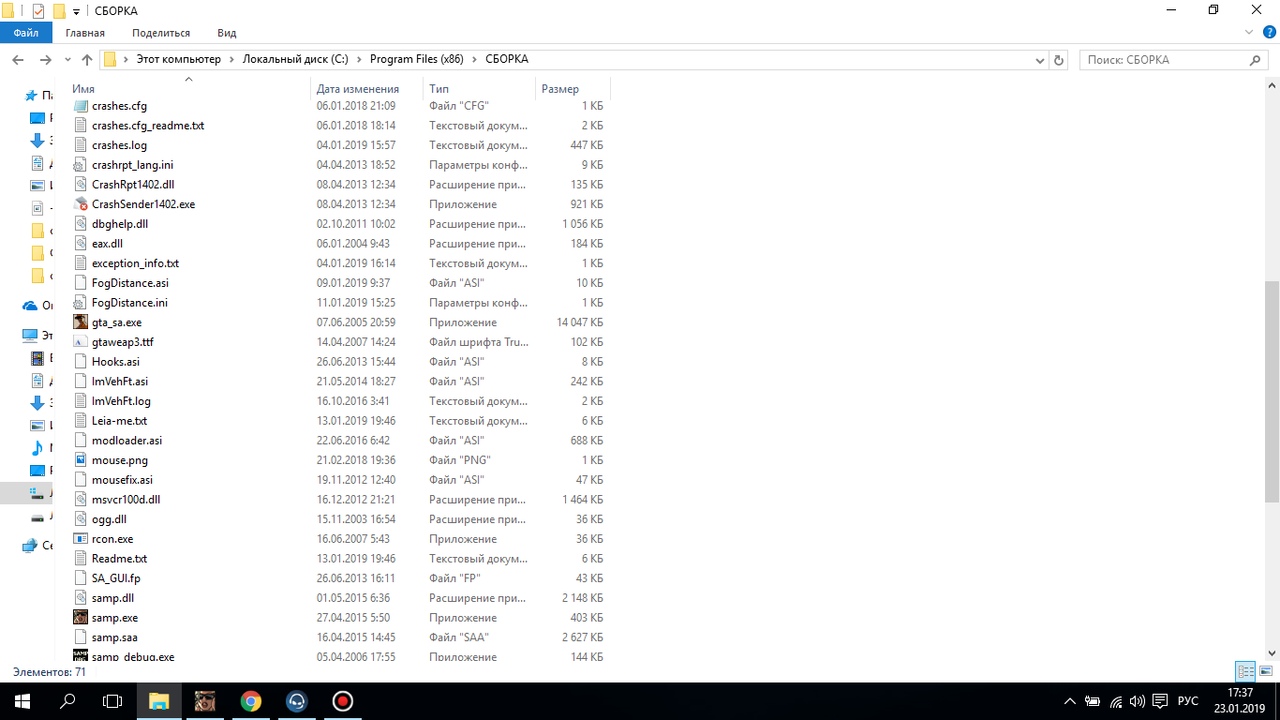Click the New folder icon in title bar
The height and width of the screenshot is (720, 1280).
tap(59, 11)
